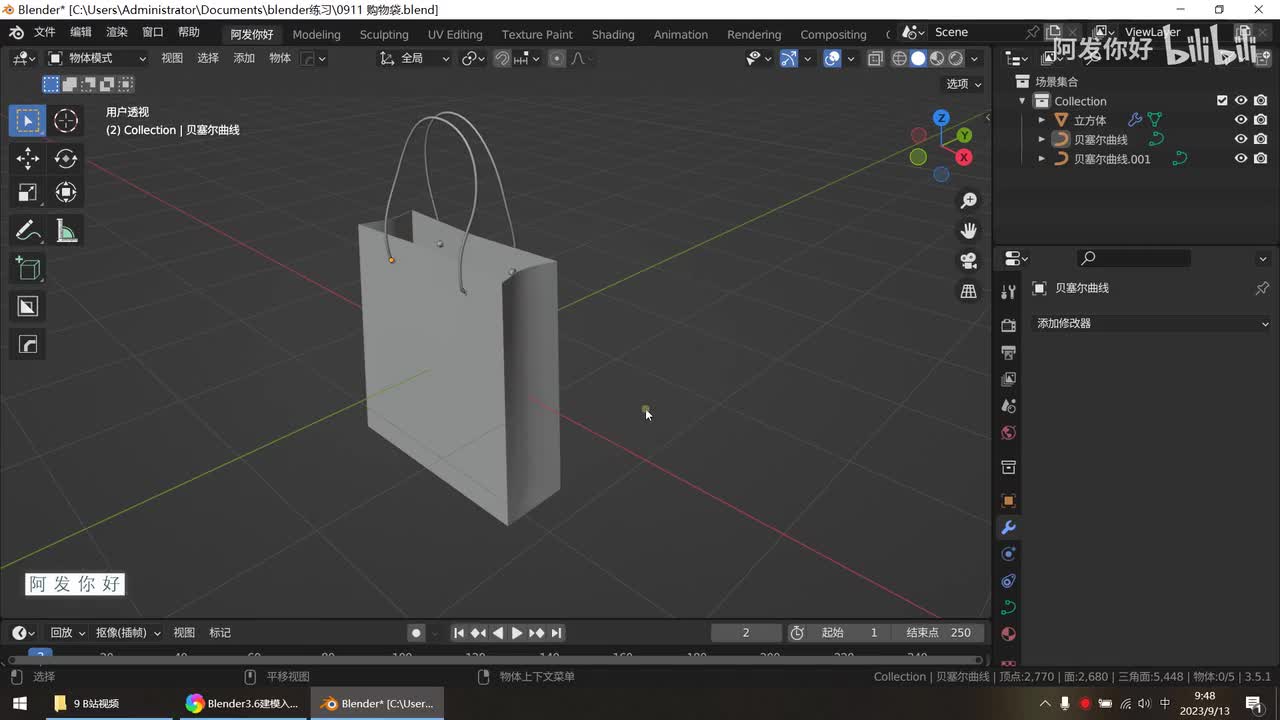Open 全局 transform orientation dropdown
The image size is (1280, 720).
pyautogui.click(x=415, y=58)
